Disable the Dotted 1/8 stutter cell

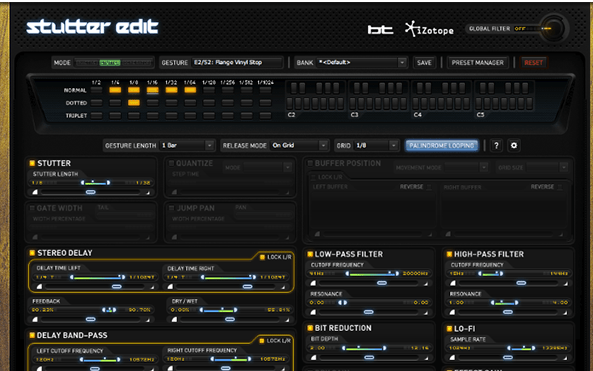[x=134, y=102]
